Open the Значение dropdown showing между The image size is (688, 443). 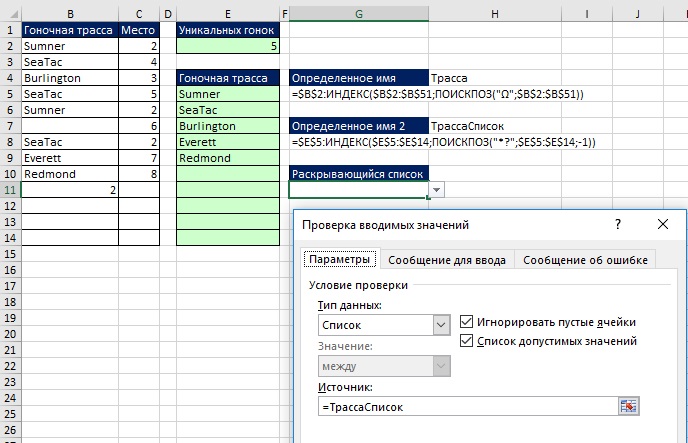point(441,367)
